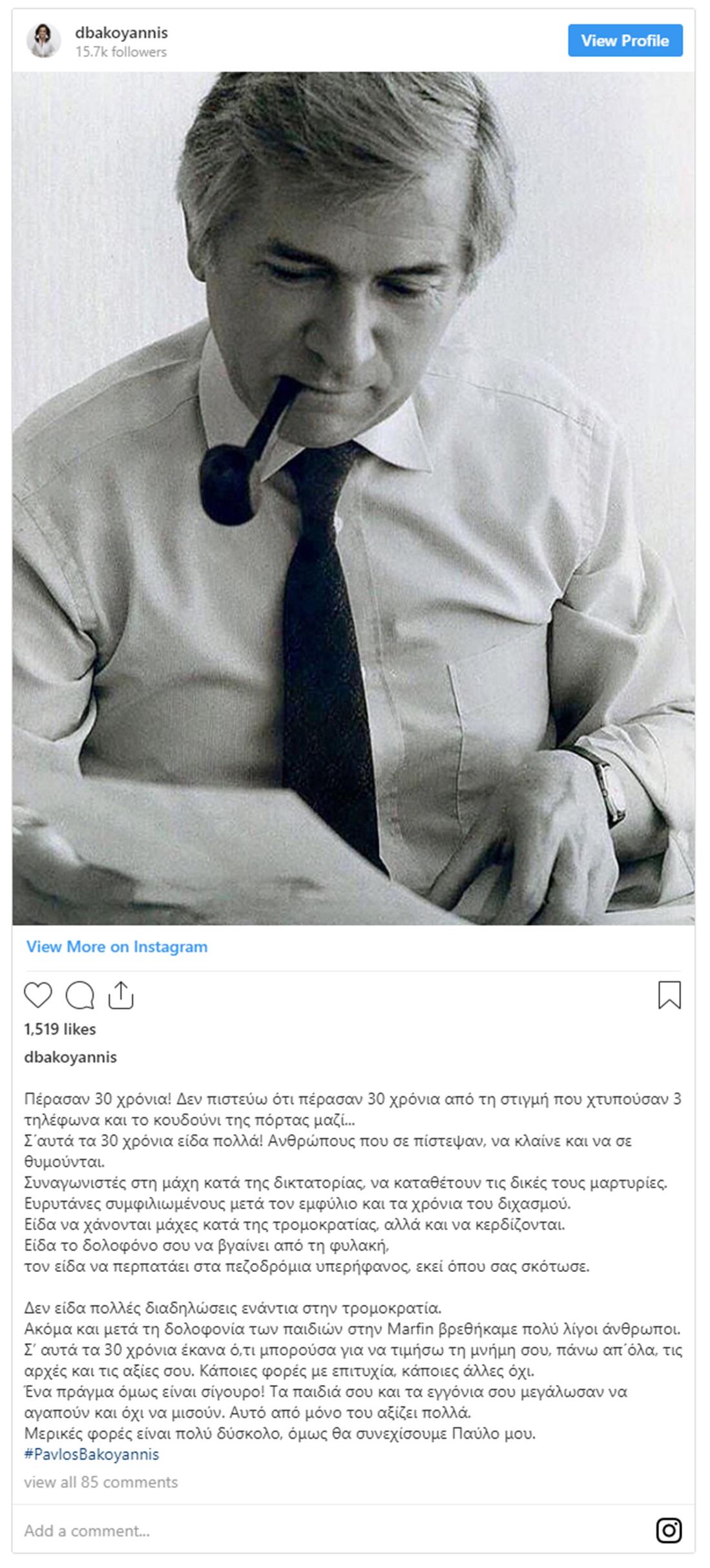
Task: Open Instagram via the logo icon at the bottom
Action: point(669,1530)
